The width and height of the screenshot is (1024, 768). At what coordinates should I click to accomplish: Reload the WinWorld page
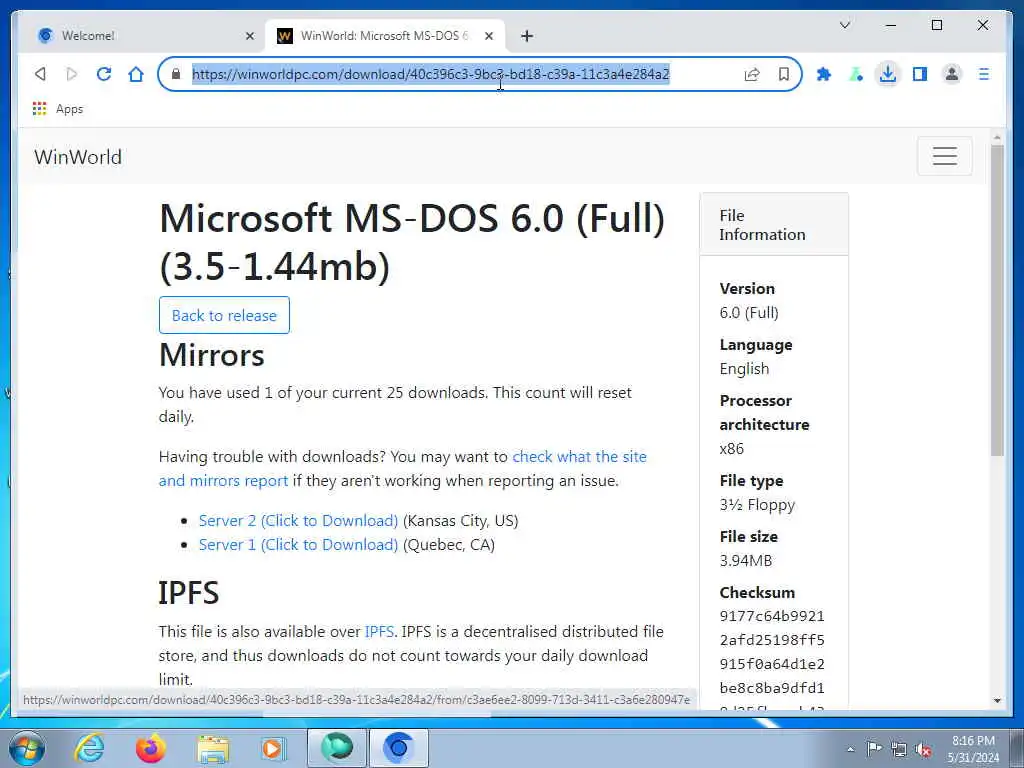click(x=104, y=74)
